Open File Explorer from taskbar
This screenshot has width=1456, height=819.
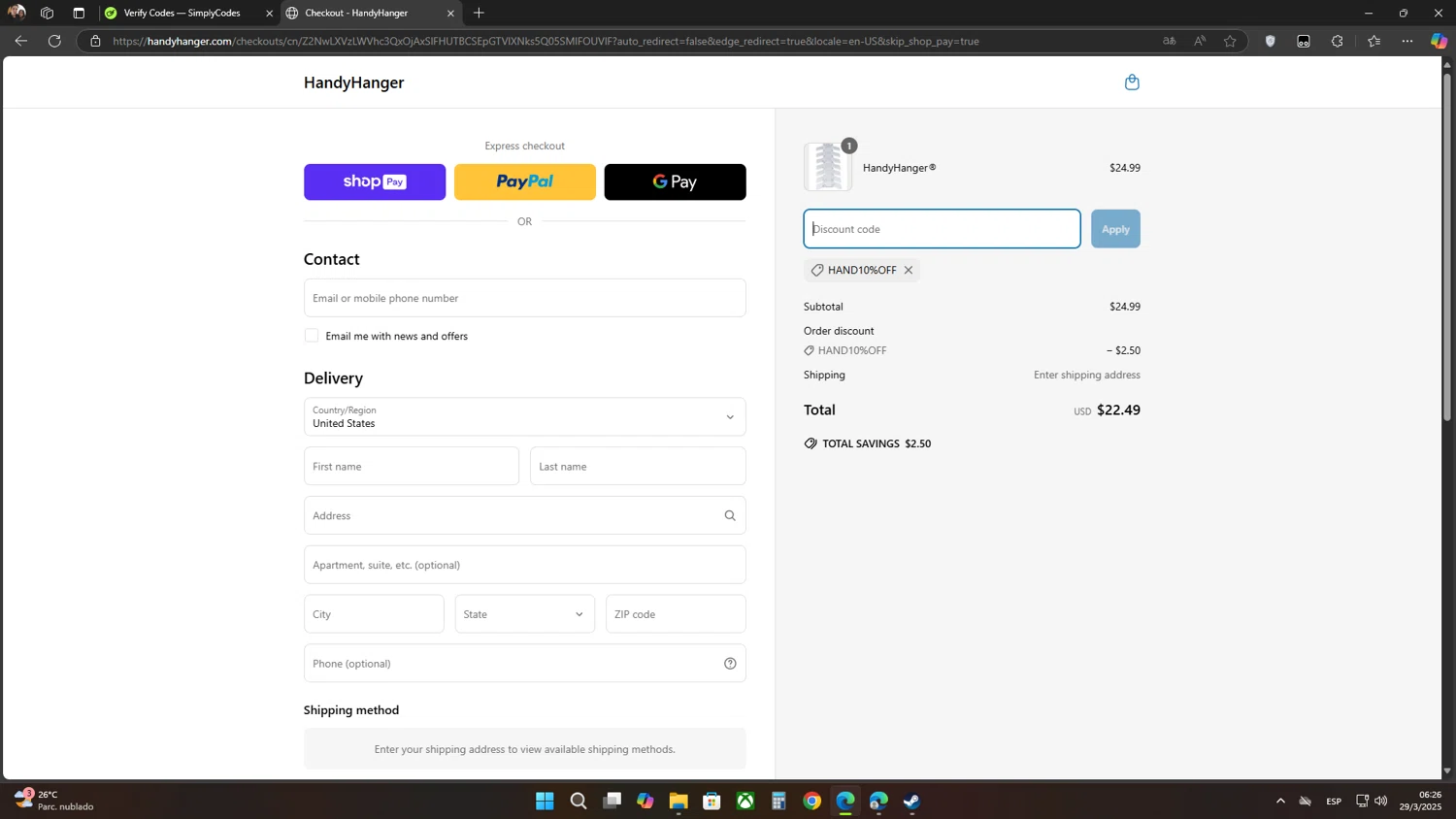click(678, 801)
